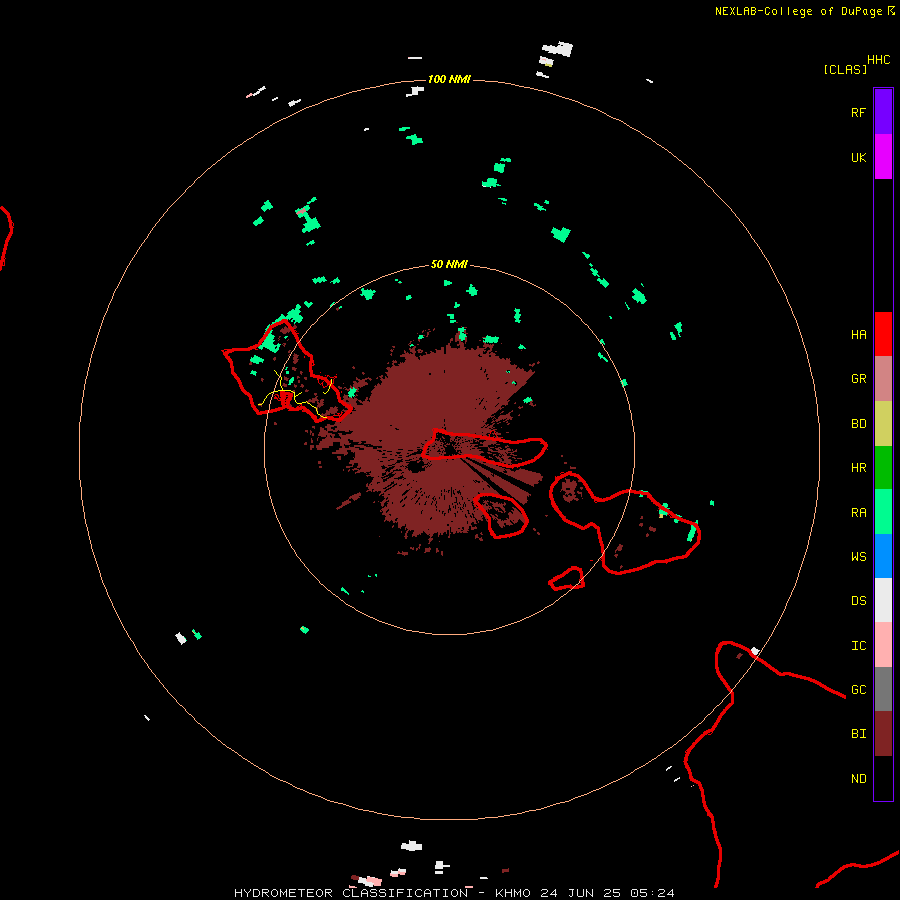Click the DS legend label
The image size is (900, 900).
click(x=858, y=601)
